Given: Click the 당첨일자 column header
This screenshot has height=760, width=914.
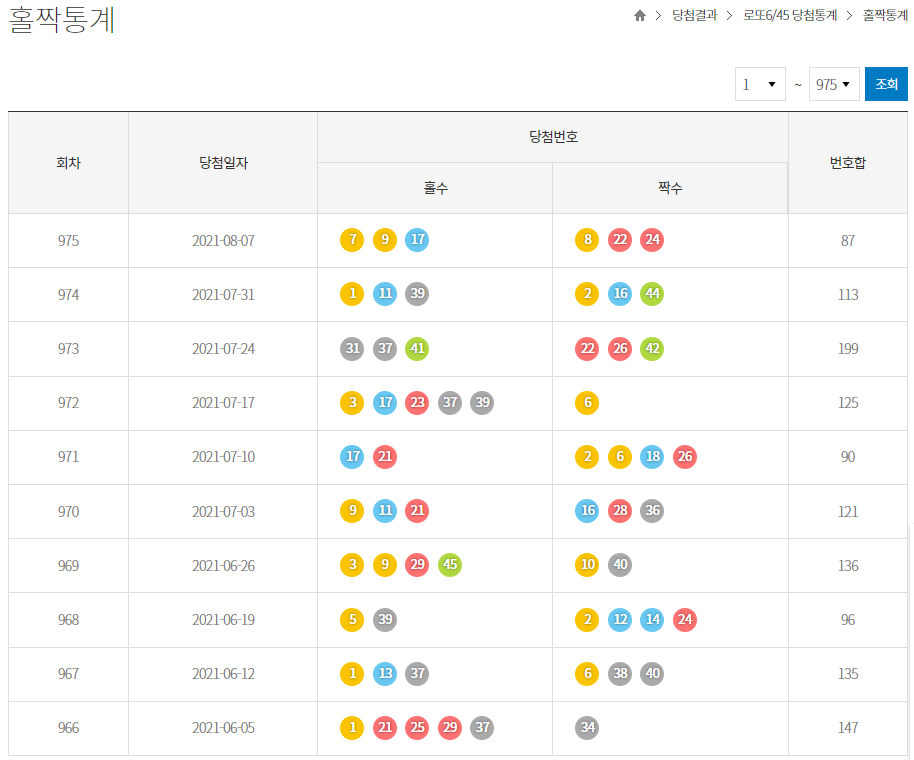Looking at the screenshot, I should point(223,163).
